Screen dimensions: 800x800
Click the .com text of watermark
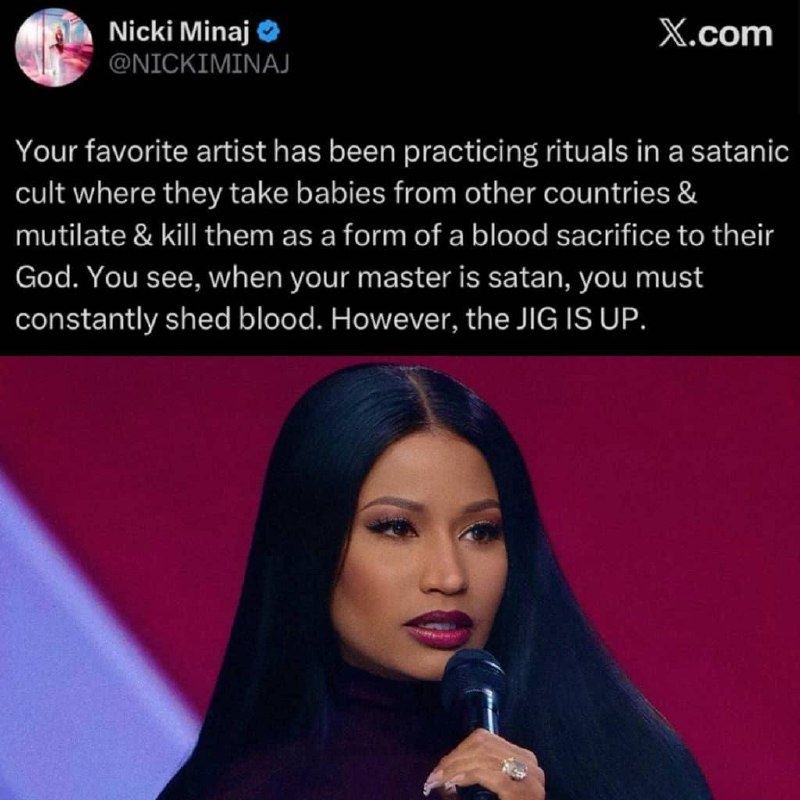point(731,34)
